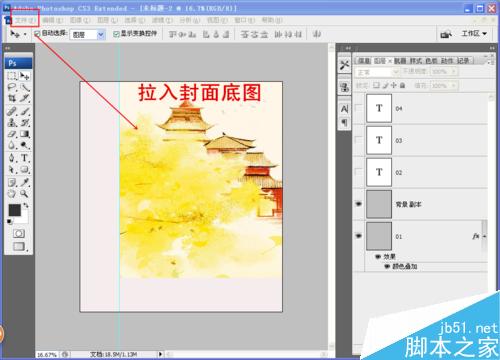Switch to the 样式 panel tab

point(415,61)
